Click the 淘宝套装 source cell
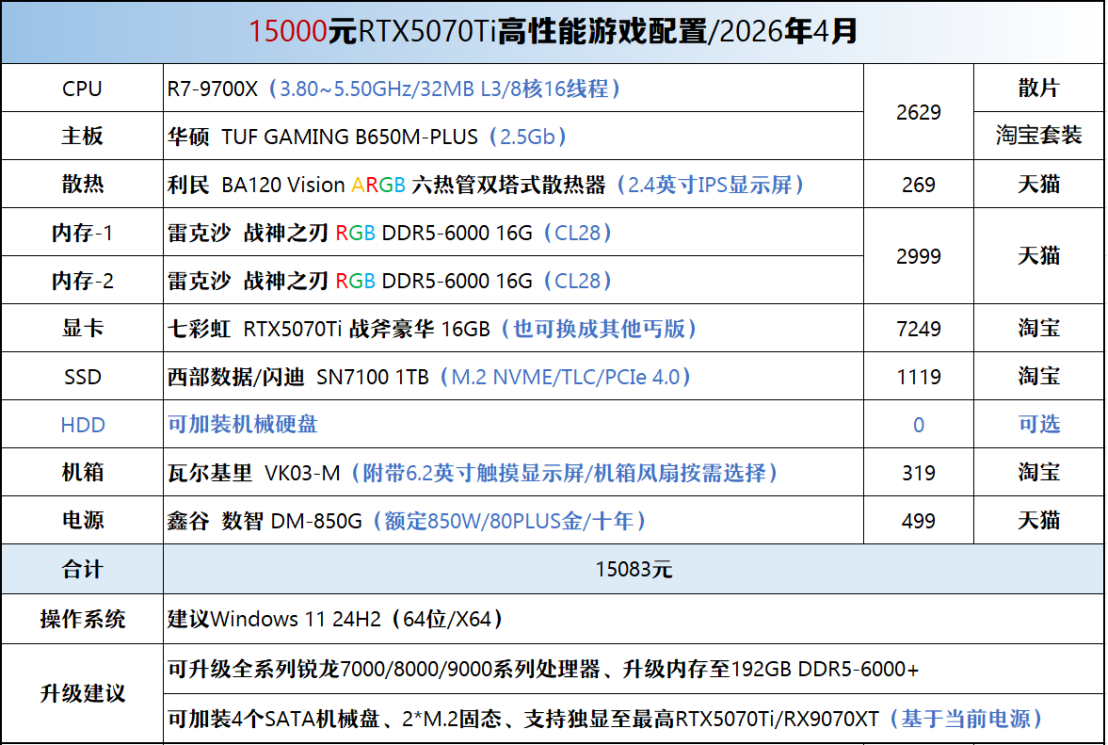 (x=1039, y=135)
